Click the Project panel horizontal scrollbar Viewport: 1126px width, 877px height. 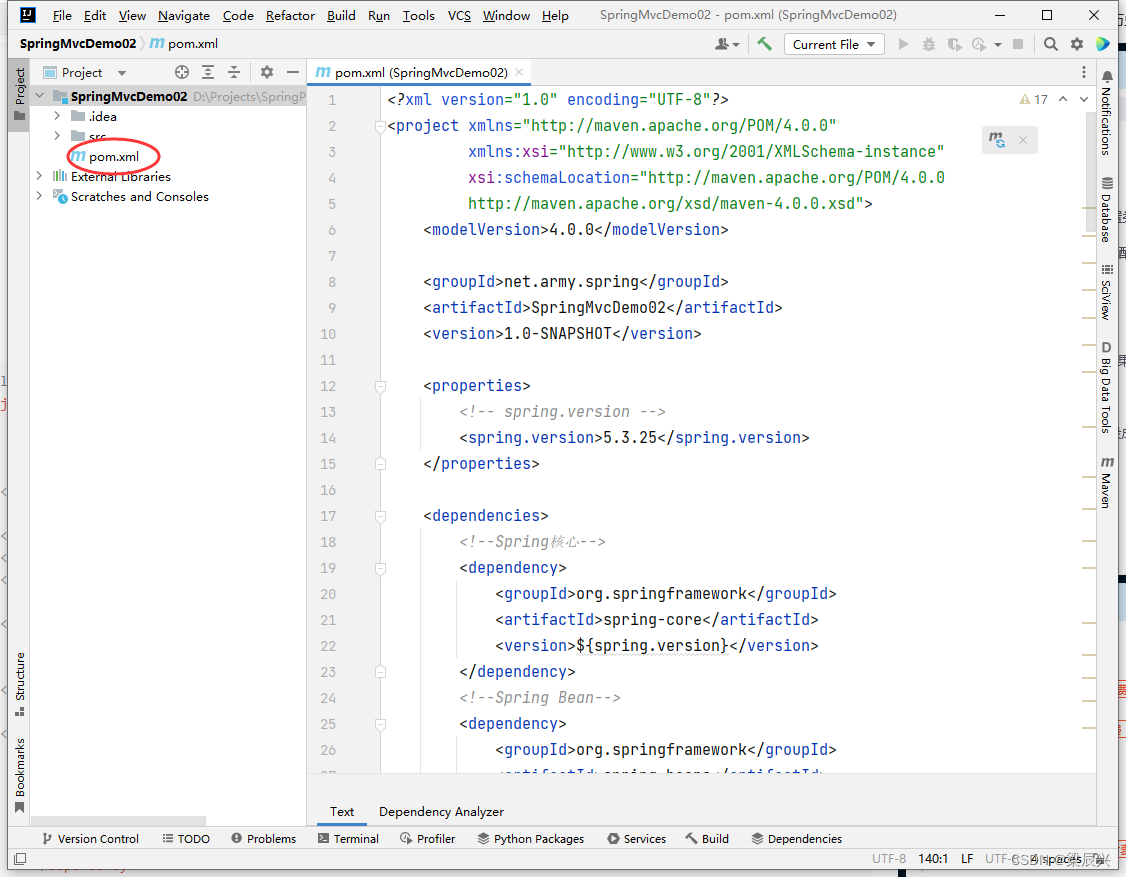click(x=118, y=820)
